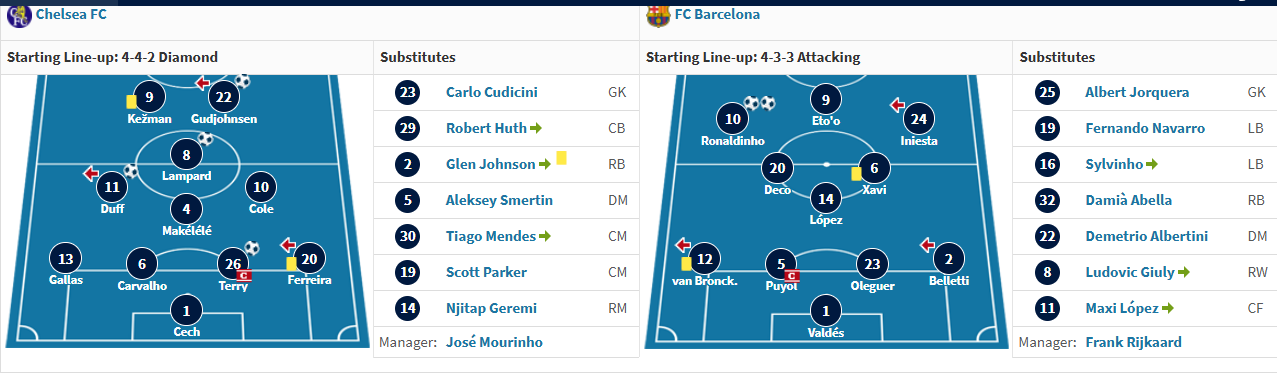The image size is (1277, 373).
Task: Click the football icons next to Ronaldinho
Action: click(759, 103)
